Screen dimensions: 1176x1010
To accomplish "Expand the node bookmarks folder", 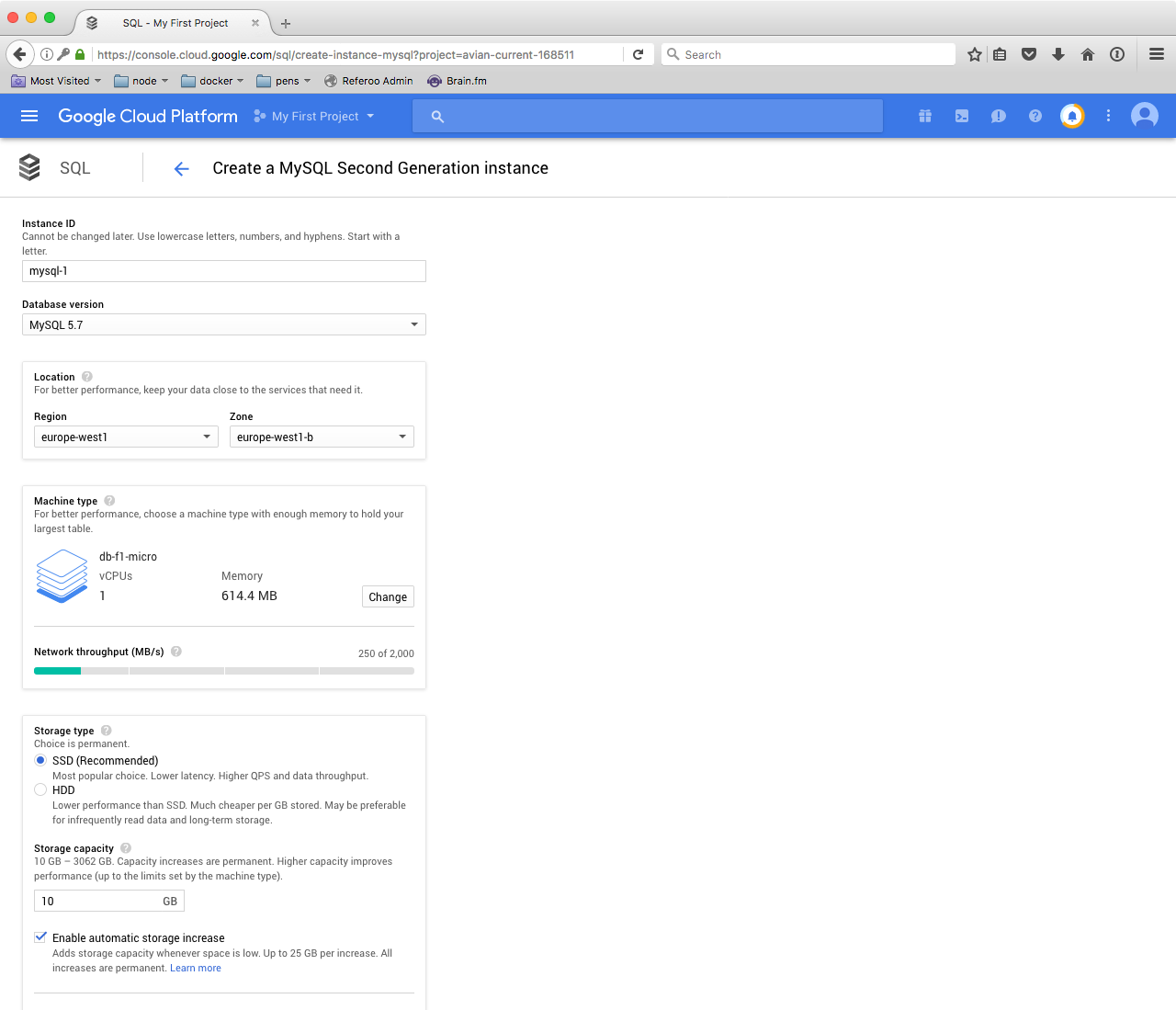I will (x=141, y=81).
